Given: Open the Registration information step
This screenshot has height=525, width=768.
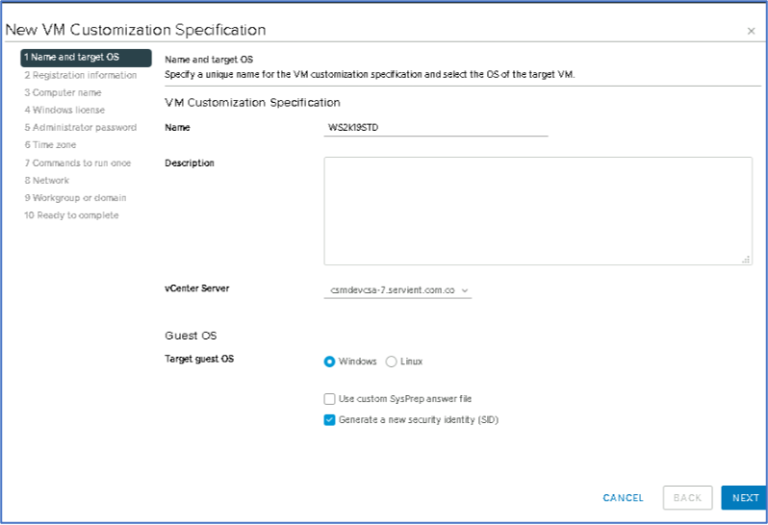Looking at the screenshot, I should coord(81,75).
